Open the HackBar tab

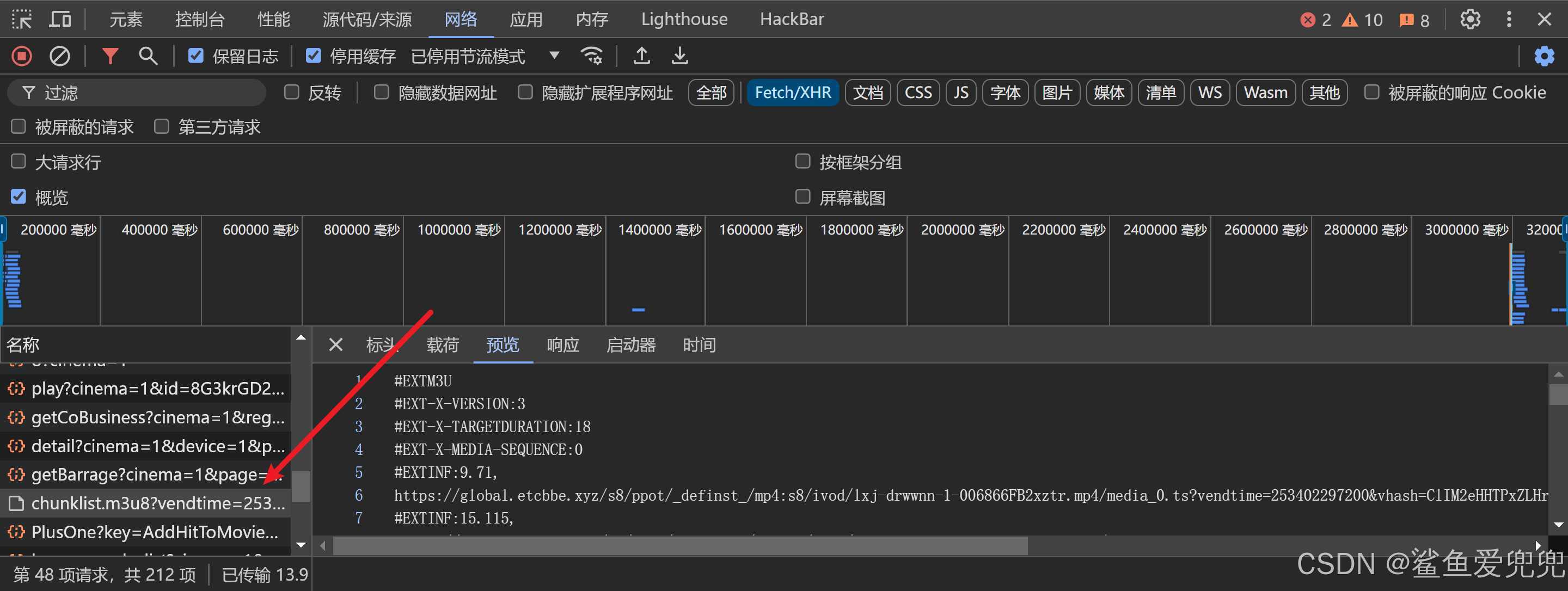[791, 20]
